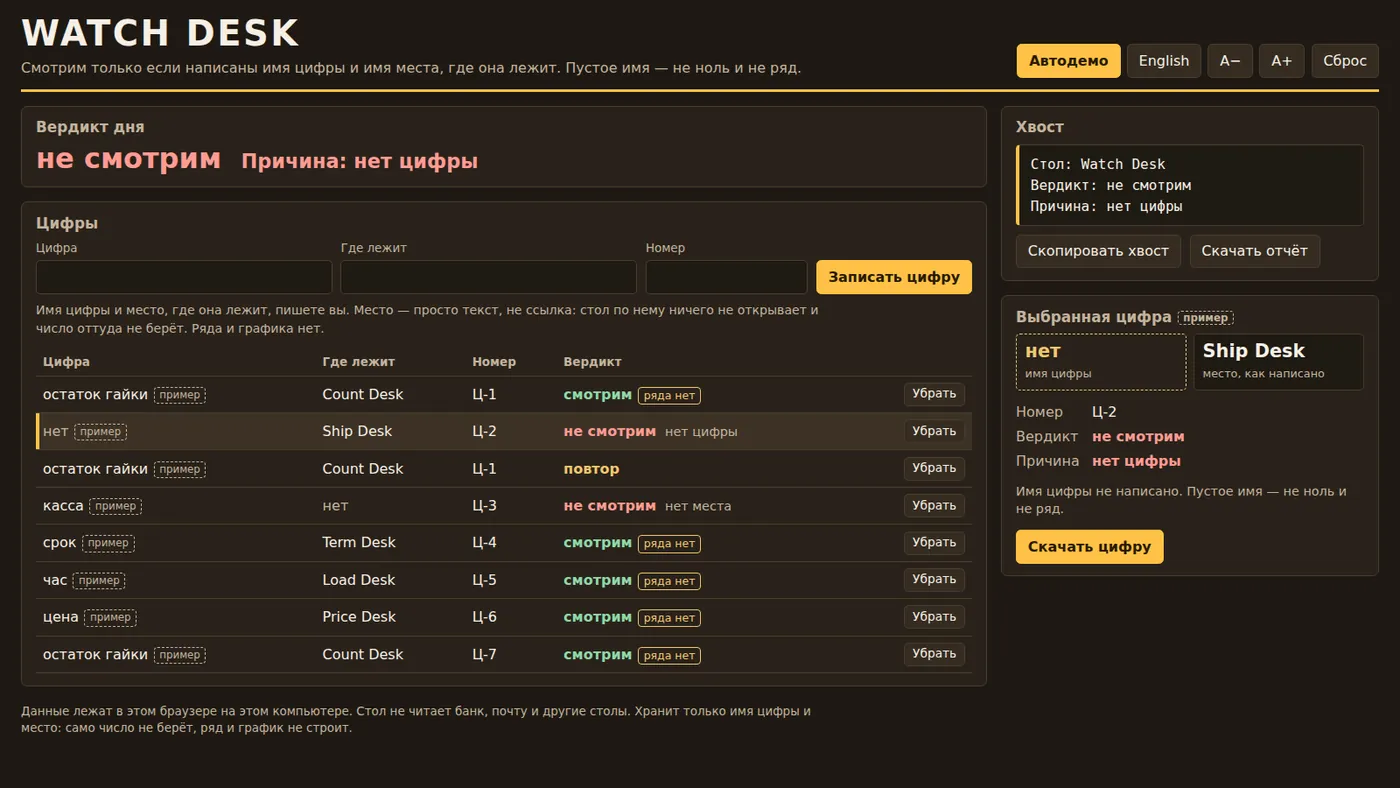The image size is (1400, 788).
Task: Increase font size with A+ button
Action: [1281, 61]
